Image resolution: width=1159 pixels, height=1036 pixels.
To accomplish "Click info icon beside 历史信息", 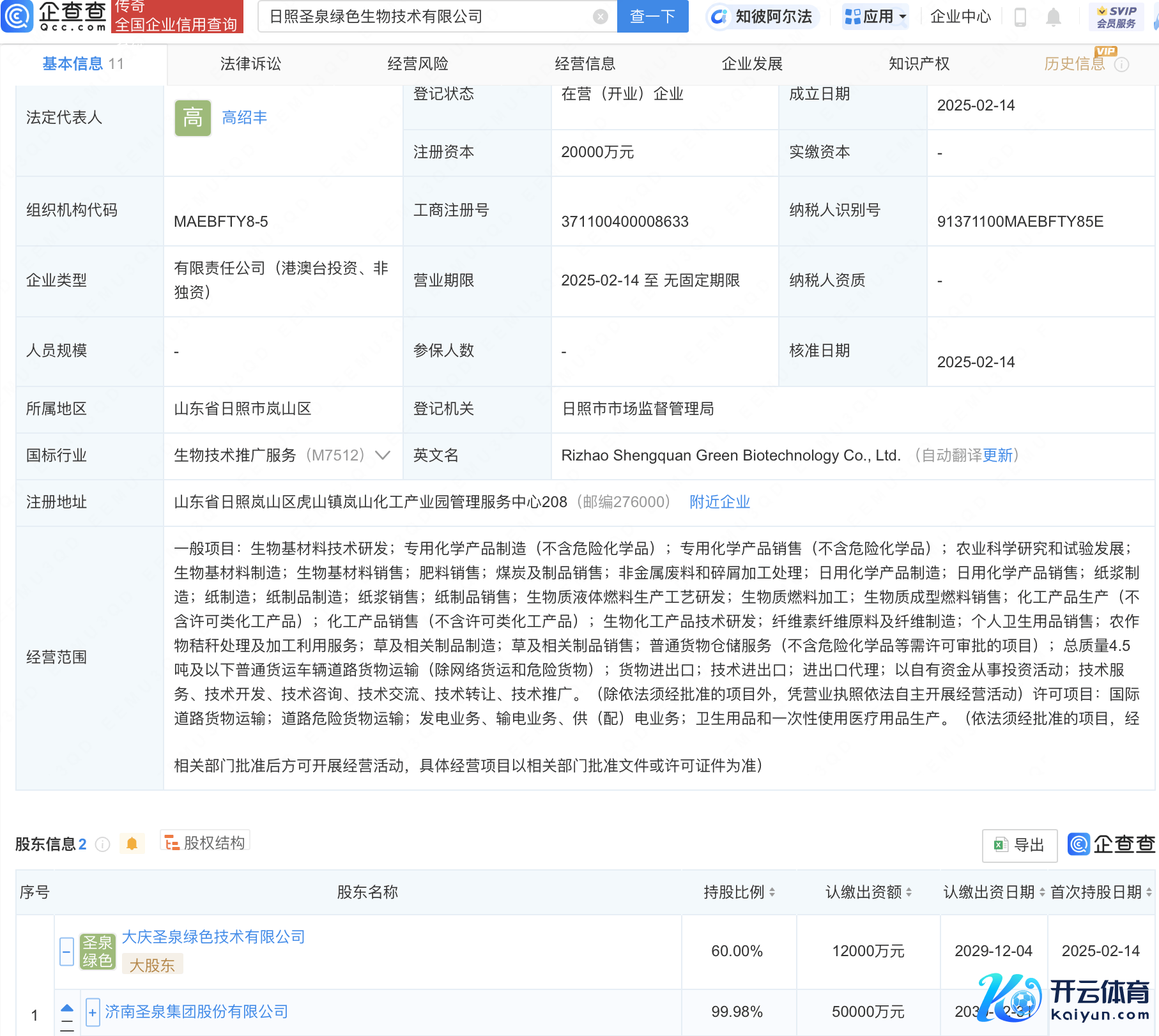I will (1122, 65).
